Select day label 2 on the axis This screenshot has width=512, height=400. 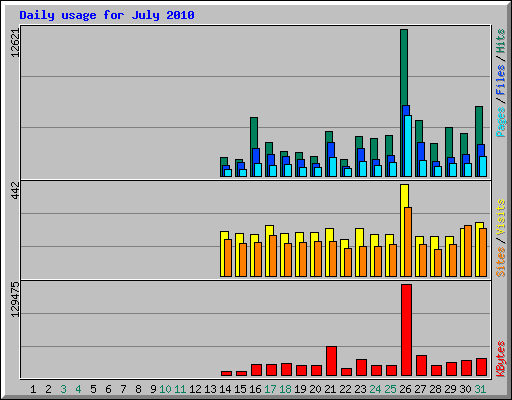[x=48, y=389]
